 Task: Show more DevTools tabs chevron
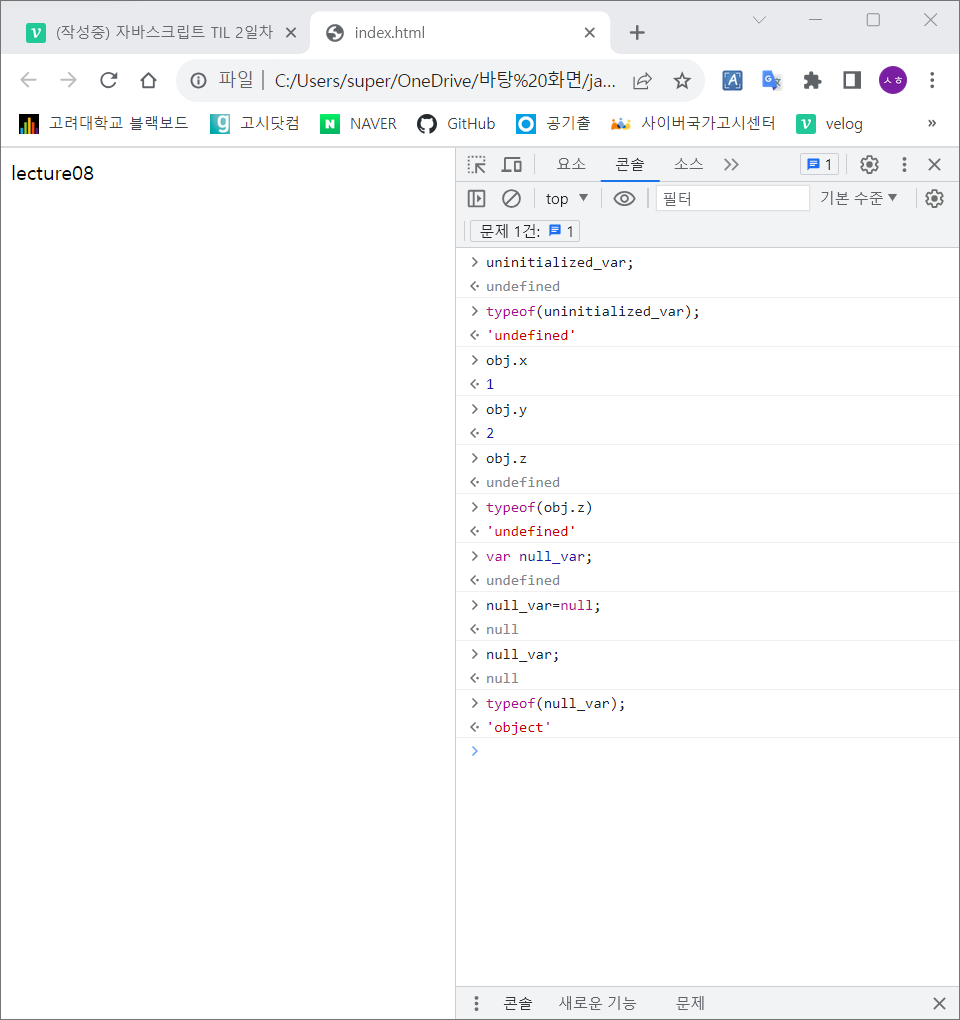731,165
